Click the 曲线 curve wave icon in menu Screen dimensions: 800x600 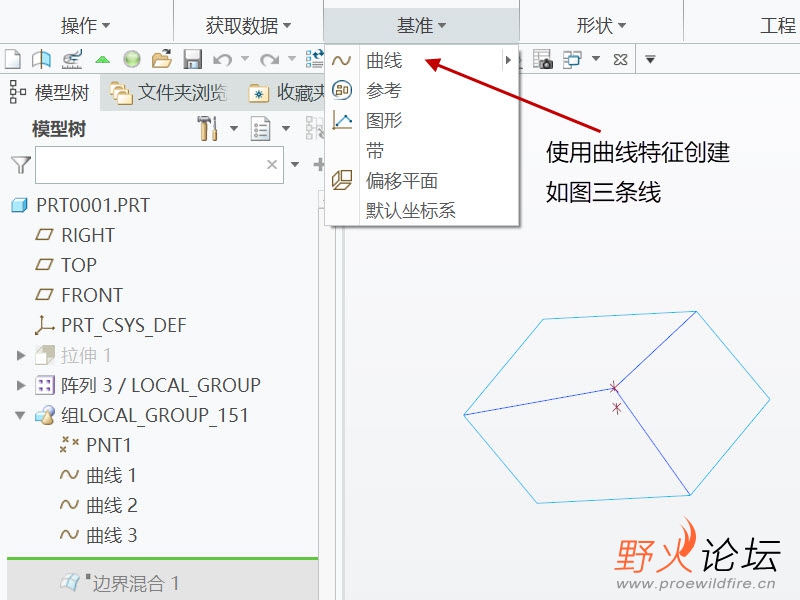coord(341,61)
